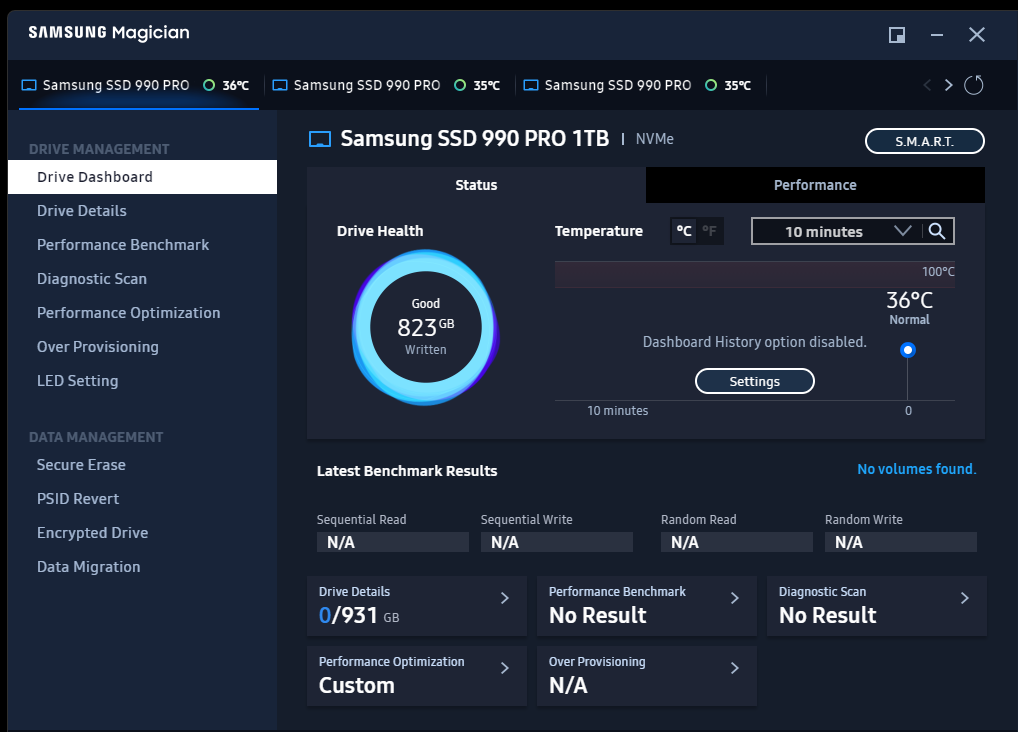Viewport: 1018px width, 732px height.
Task: Click the NVMe interface label
Action: [654, 139]
